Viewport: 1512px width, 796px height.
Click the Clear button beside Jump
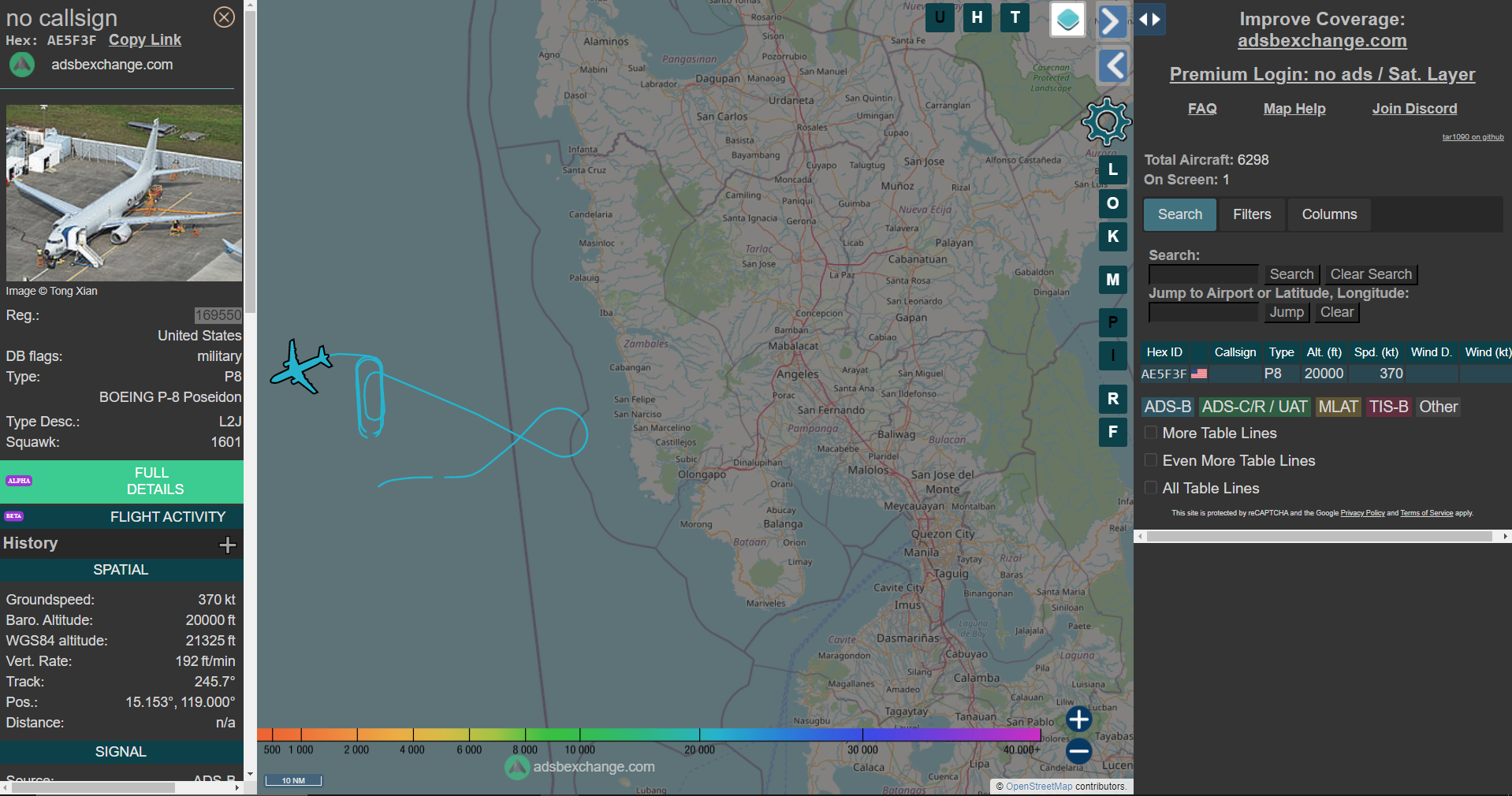pyautogui.click(x=1337, y=312)
